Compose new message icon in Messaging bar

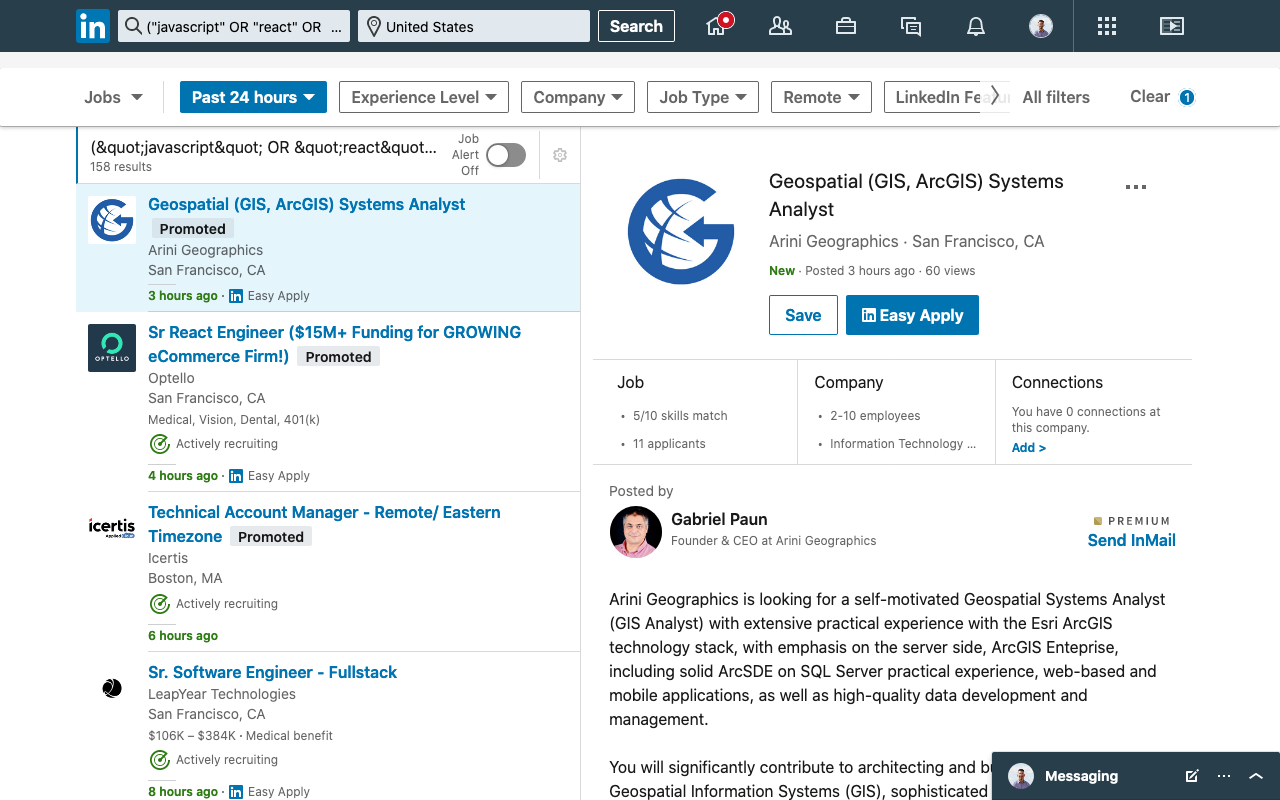(1192, 776)
